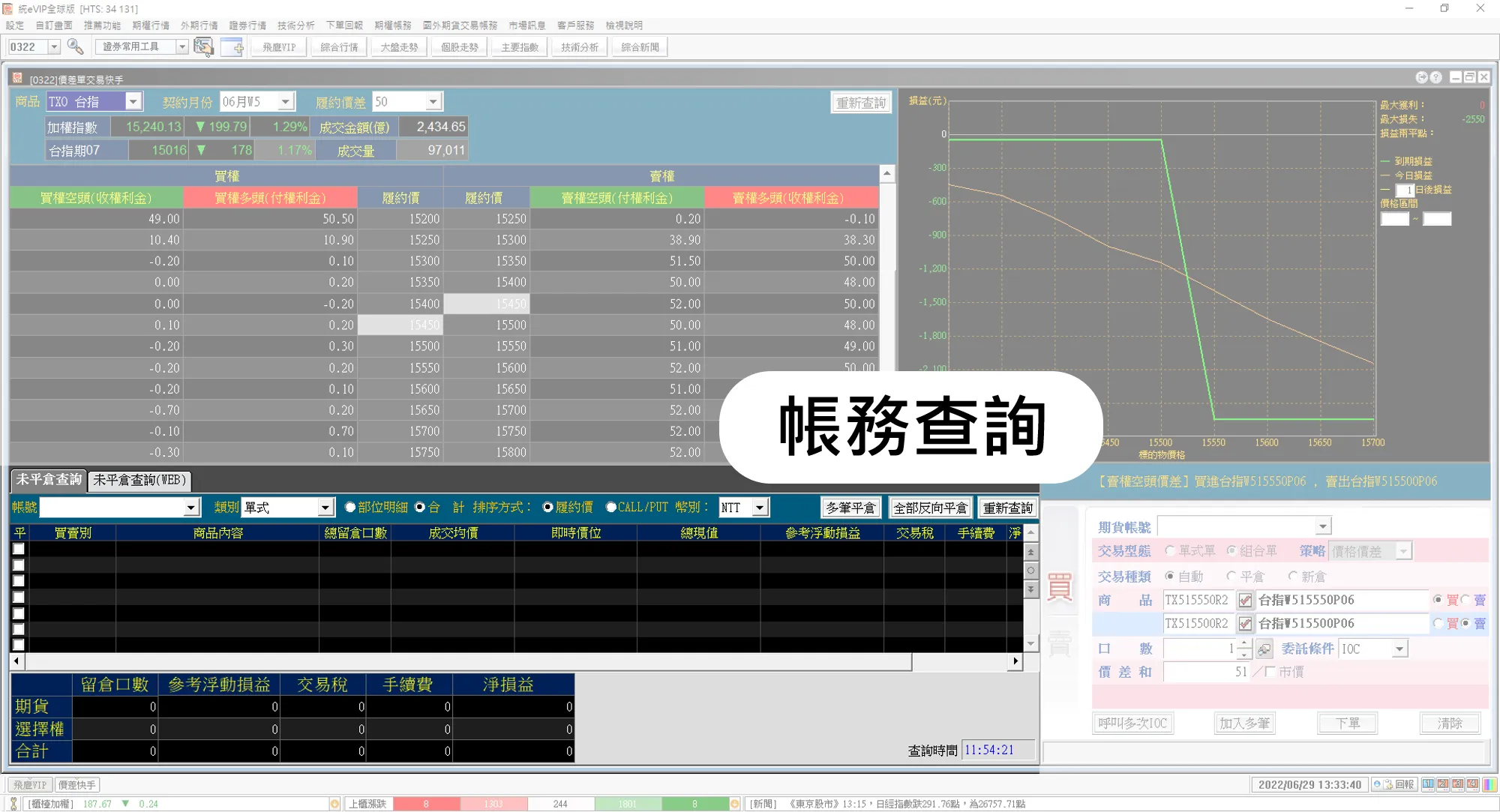Viewport: 1500px width, 812px height.
Task: Check the first row checkbox in 未平倉 list
Action: pyautogui.click(x=19, y=549)
